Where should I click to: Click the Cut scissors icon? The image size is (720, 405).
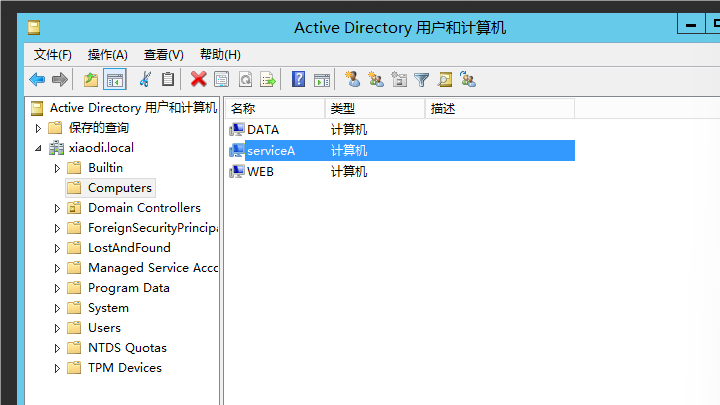[x=145, y=79]
